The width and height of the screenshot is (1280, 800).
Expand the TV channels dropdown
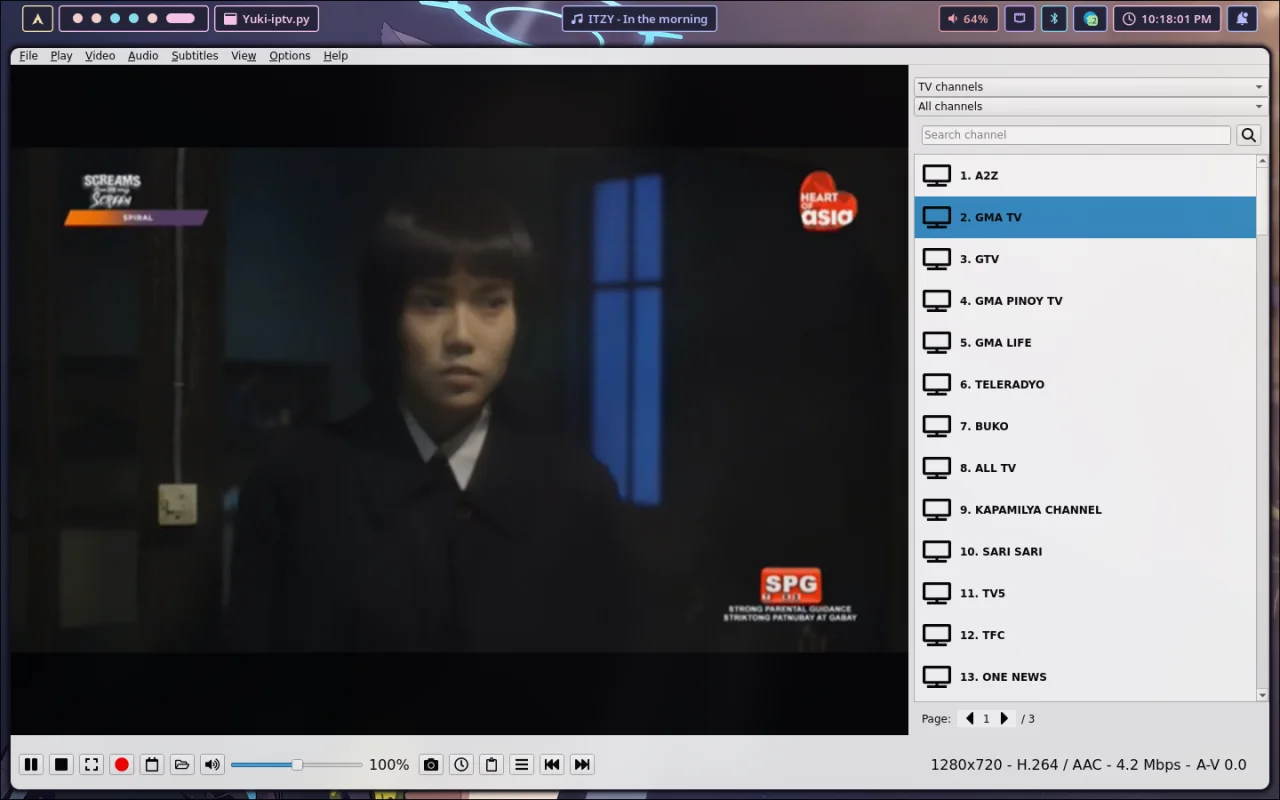point(1091,87)
